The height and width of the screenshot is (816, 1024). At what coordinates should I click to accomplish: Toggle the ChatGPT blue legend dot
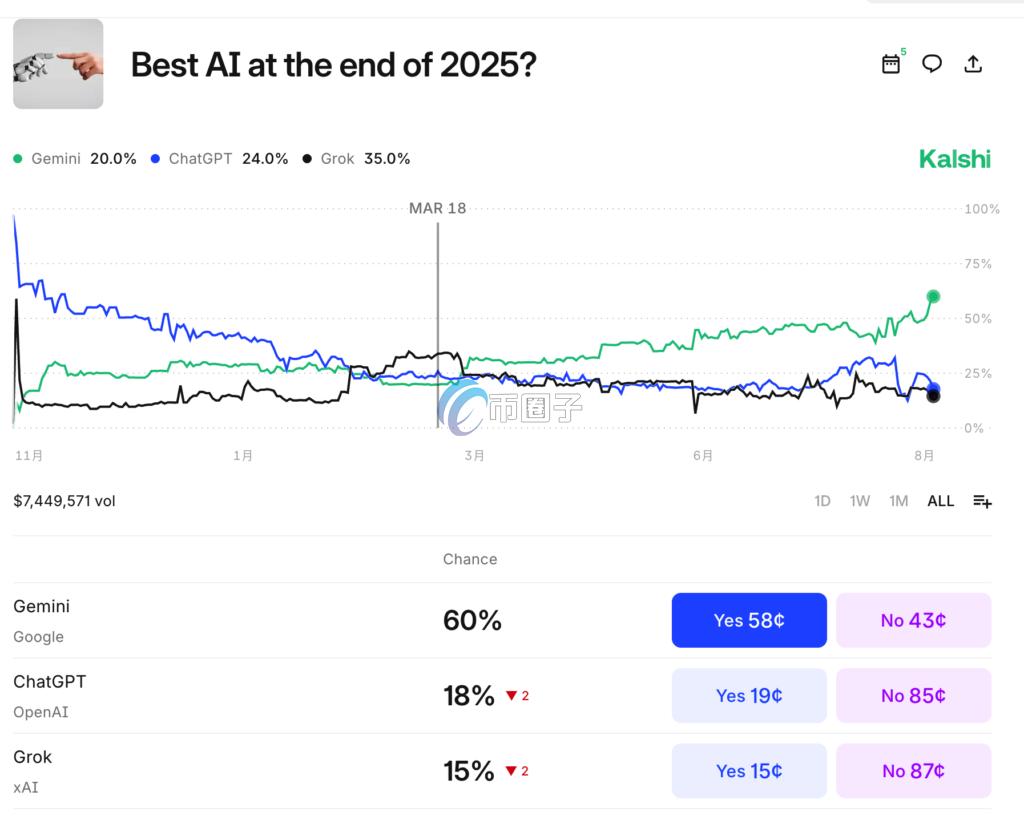tap(155, 159)
